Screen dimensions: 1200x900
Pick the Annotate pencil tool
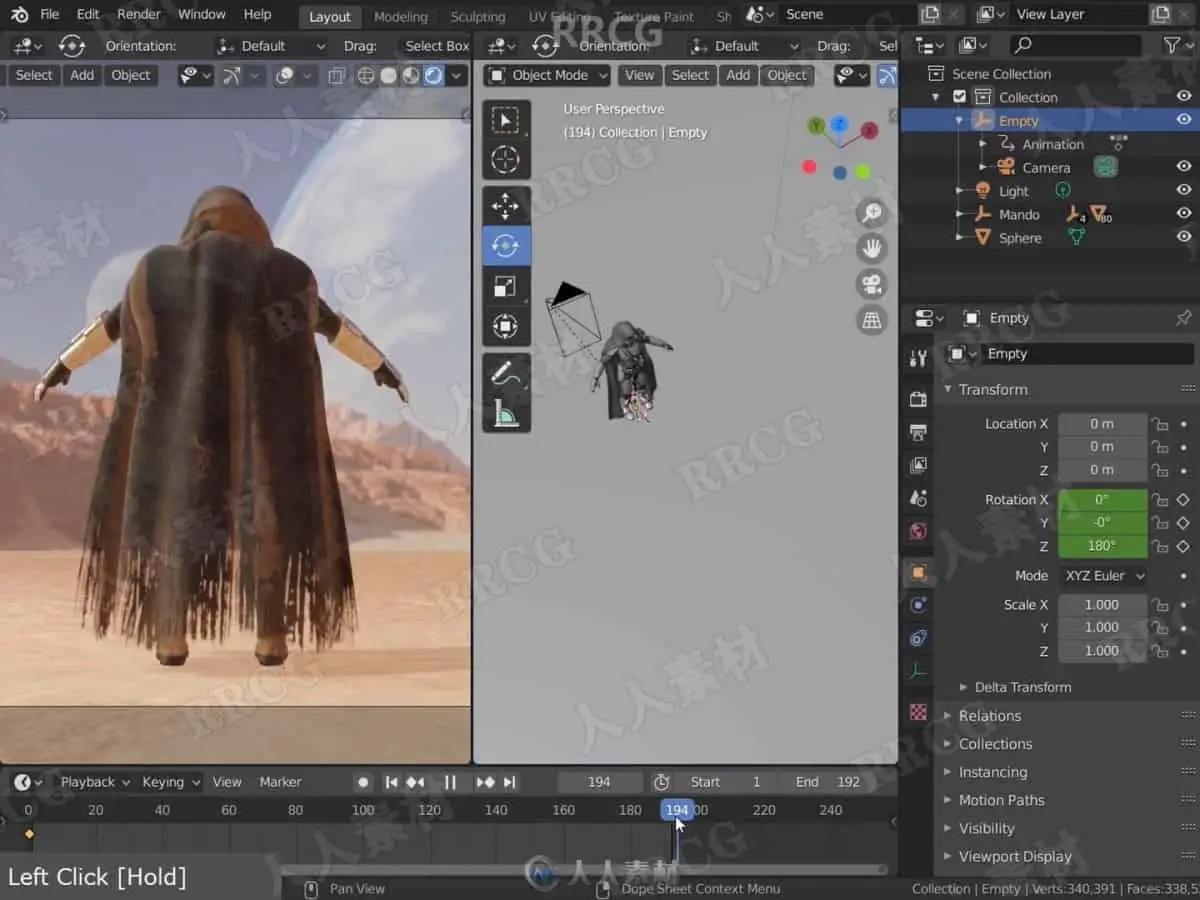pyautogui.click(x=506, y=373)
